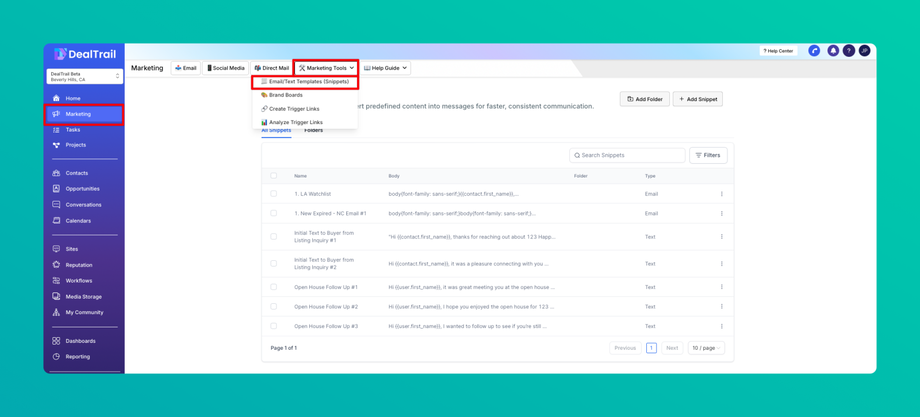Open the Direct Mail tab
The image size is (920, 417).
(x=272, y=68)
